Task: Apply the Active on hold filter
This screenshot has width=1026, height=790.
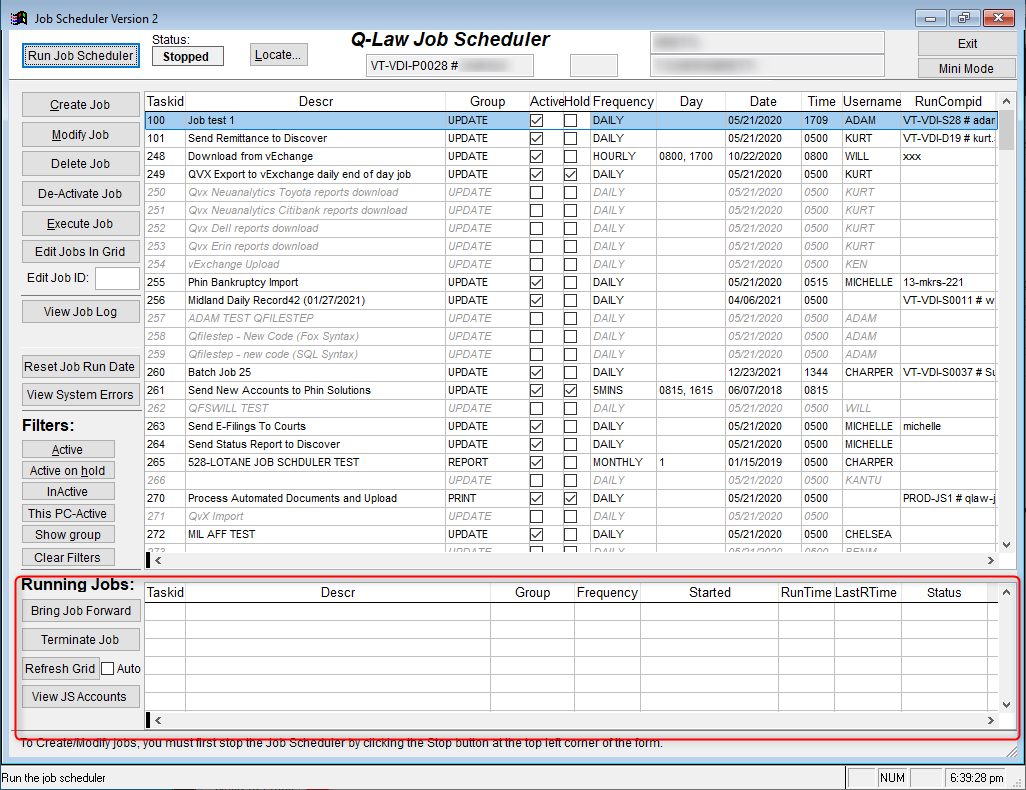Action: [68, 471]
